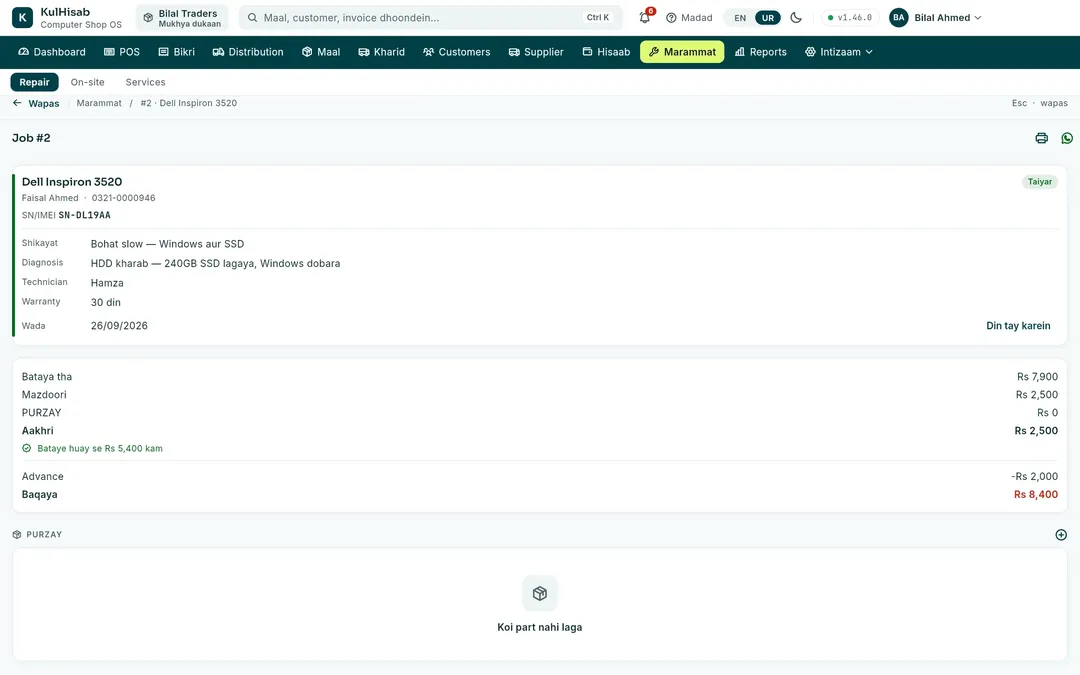Navigate to Distribution
1080x675 pixels.
point(248,52)
